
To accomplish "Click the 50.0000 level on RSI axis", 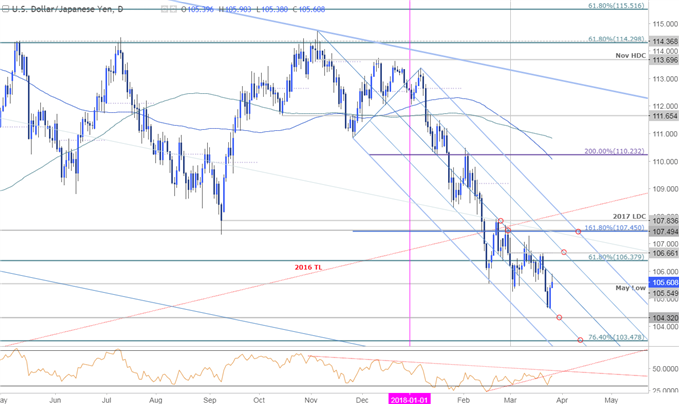I will click(664, 369).
